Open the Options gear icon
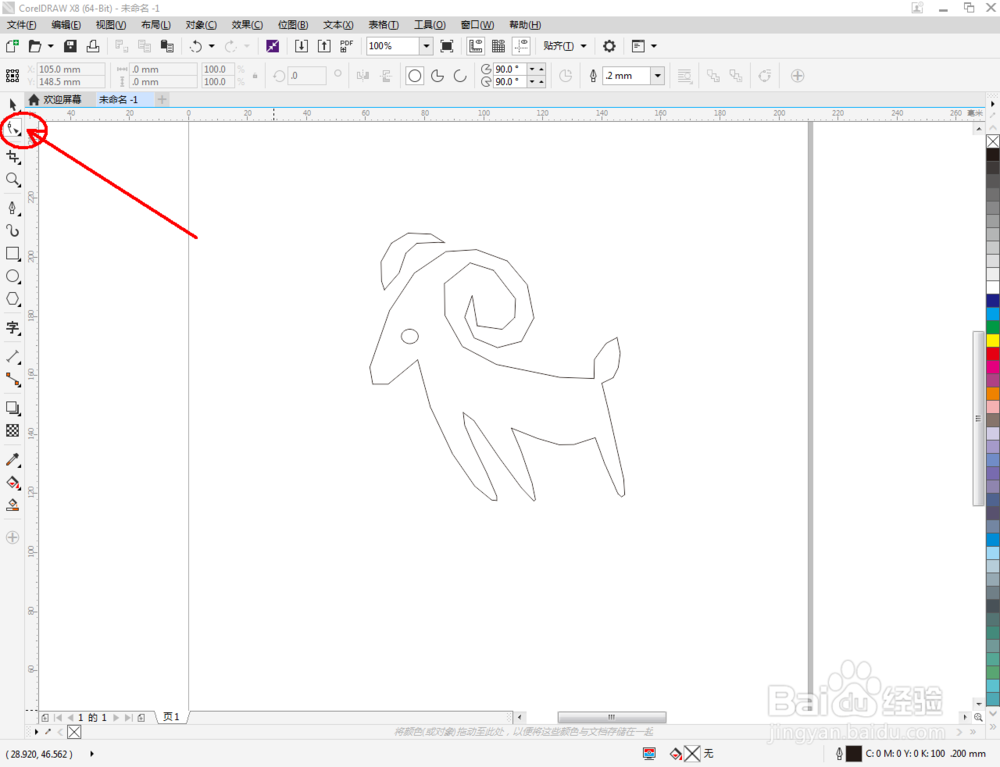Viewport: 1000px width, 767px height. 609,46
